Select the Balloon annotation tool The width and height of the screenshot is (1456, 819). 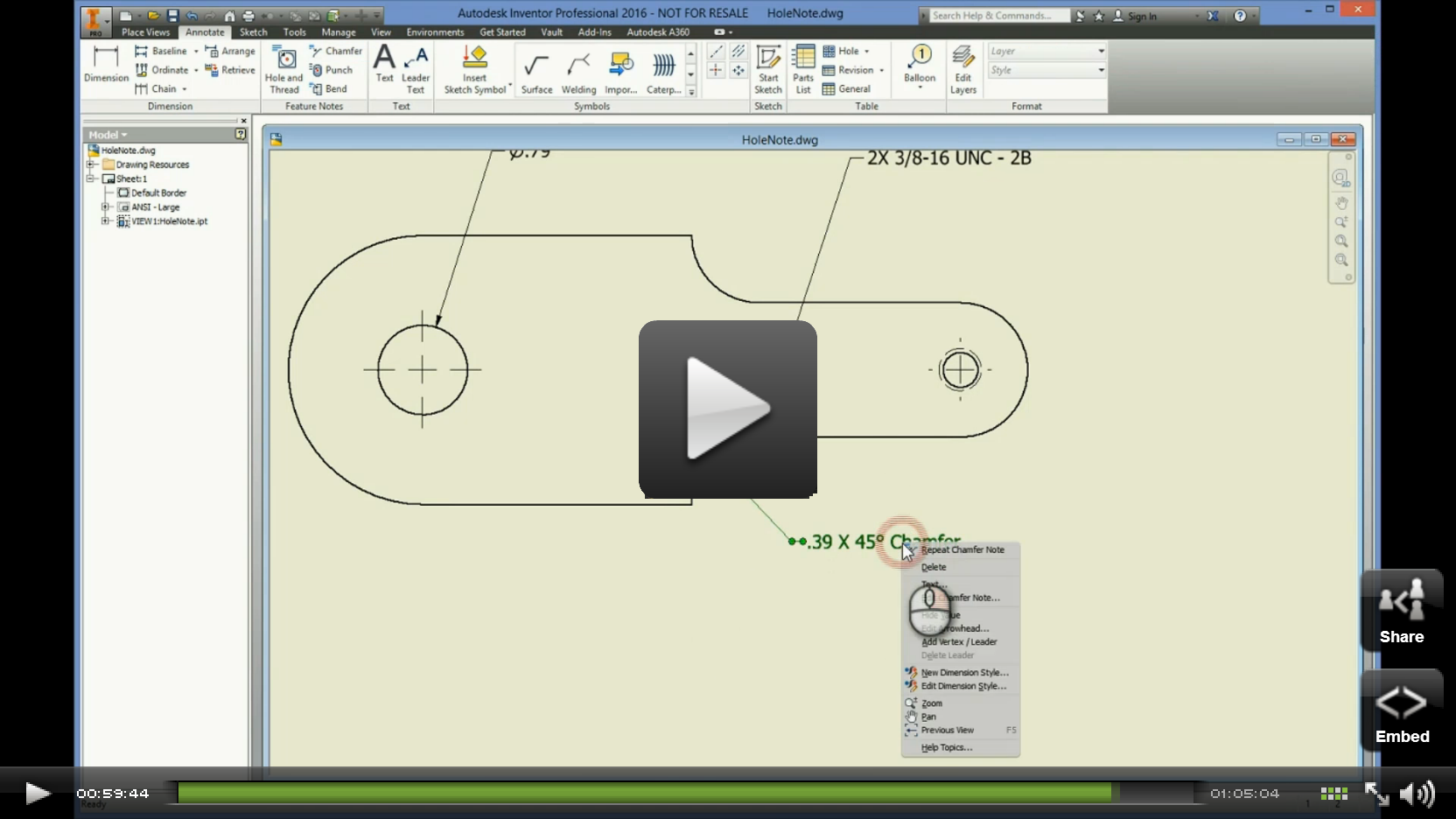click(x=919, y=64)
